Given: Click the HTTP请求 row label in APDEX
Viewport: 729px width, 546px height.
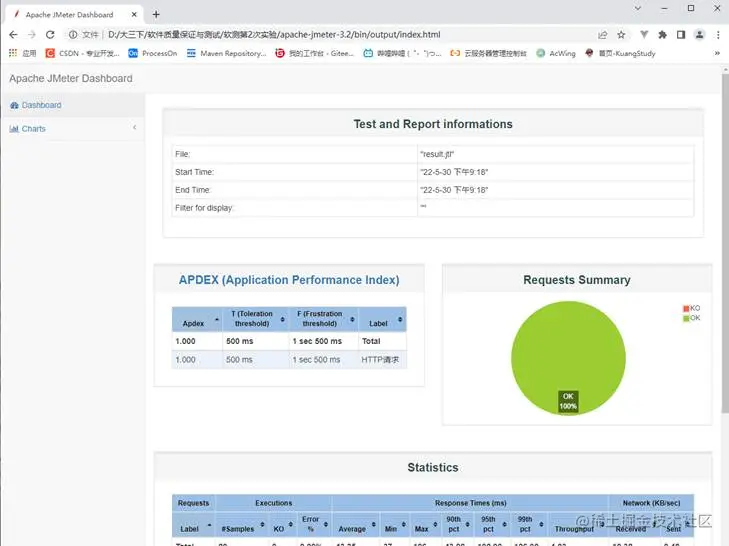Looking at the screenshot, I should [380, 360].
